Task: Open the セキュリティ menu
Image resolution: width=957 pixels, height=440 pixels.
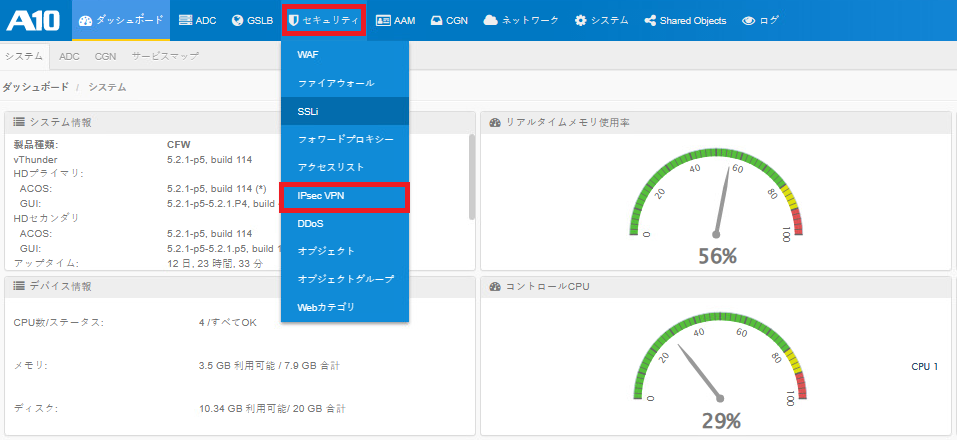Action: (323, 20)
